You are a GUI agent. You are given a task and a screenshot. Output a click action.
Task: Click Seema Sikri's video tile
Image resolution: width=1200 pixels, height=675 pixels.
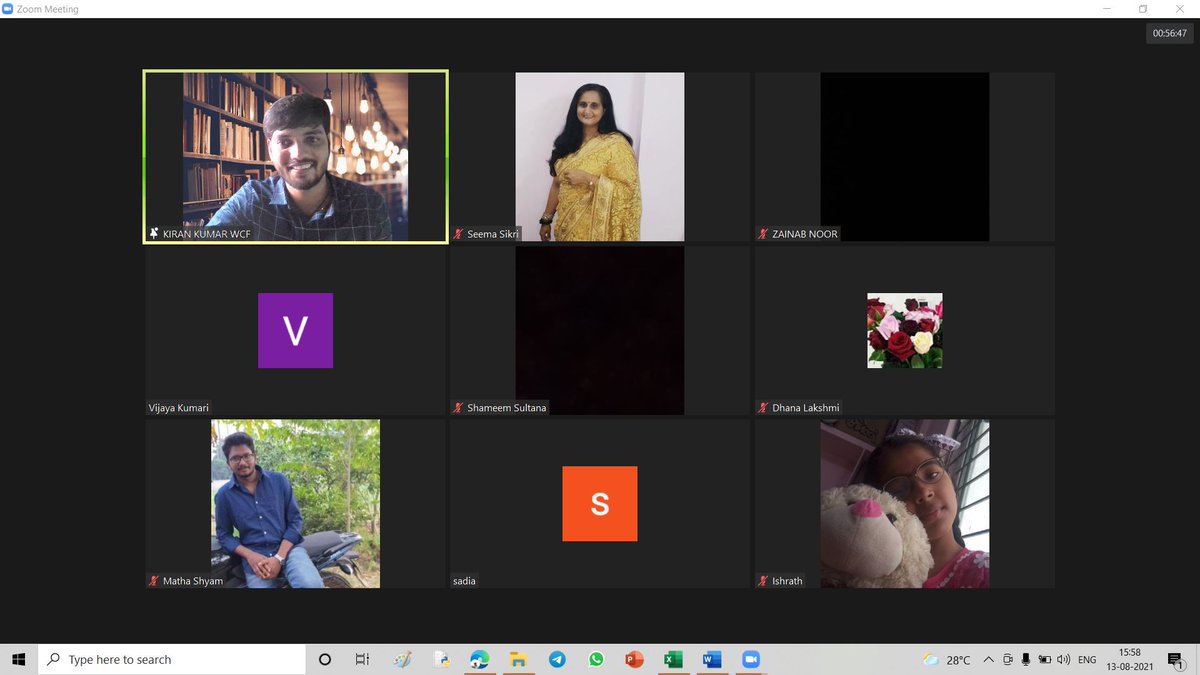pos(600,156)
